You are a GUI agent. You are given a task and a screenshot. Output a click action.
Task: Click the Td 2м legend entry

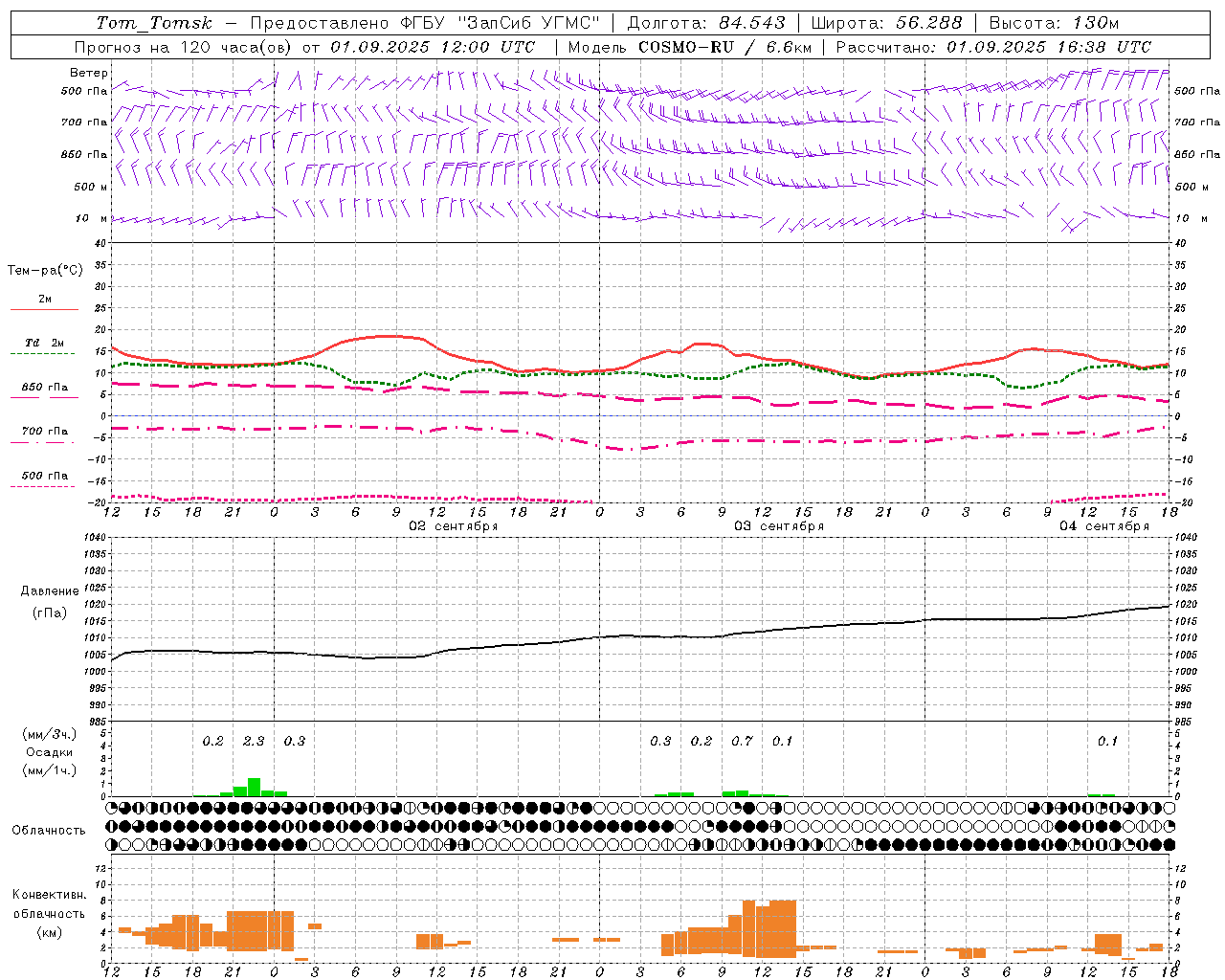pos(44,343)
